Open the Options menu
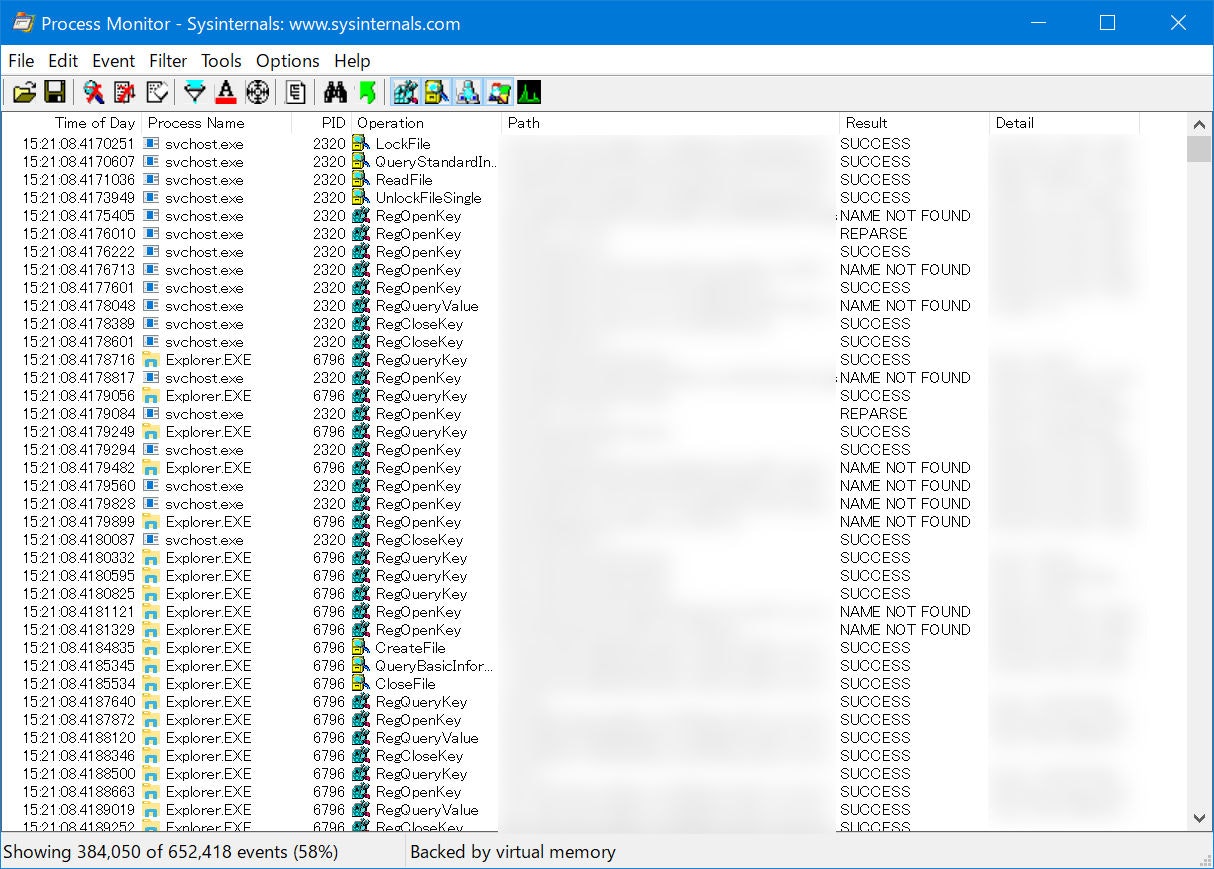This screenshot has height=869, width=1214. pyautogui.click(x=288, y=61)
